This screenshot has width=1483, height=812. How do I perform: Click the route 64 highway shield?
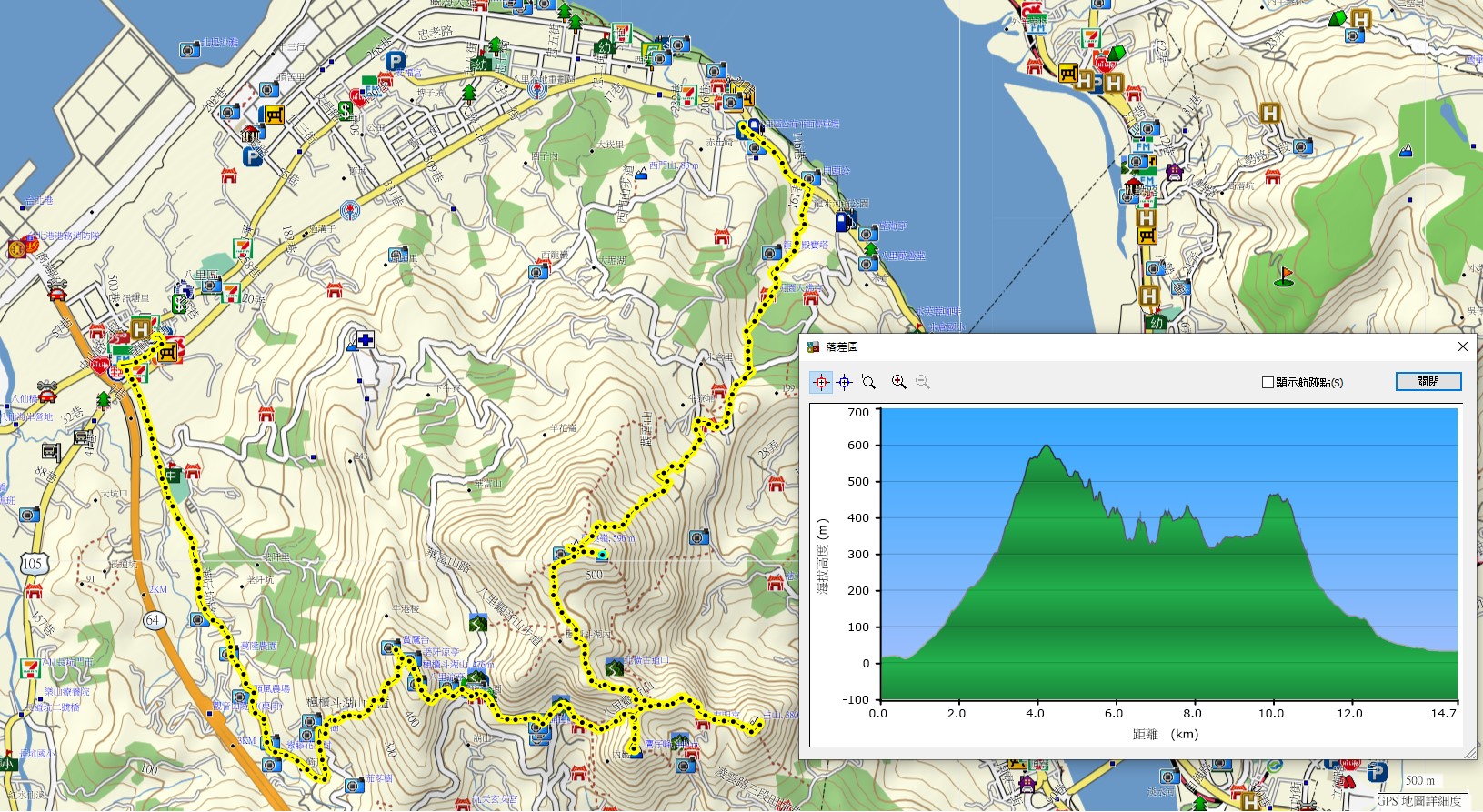click(153, 620)
